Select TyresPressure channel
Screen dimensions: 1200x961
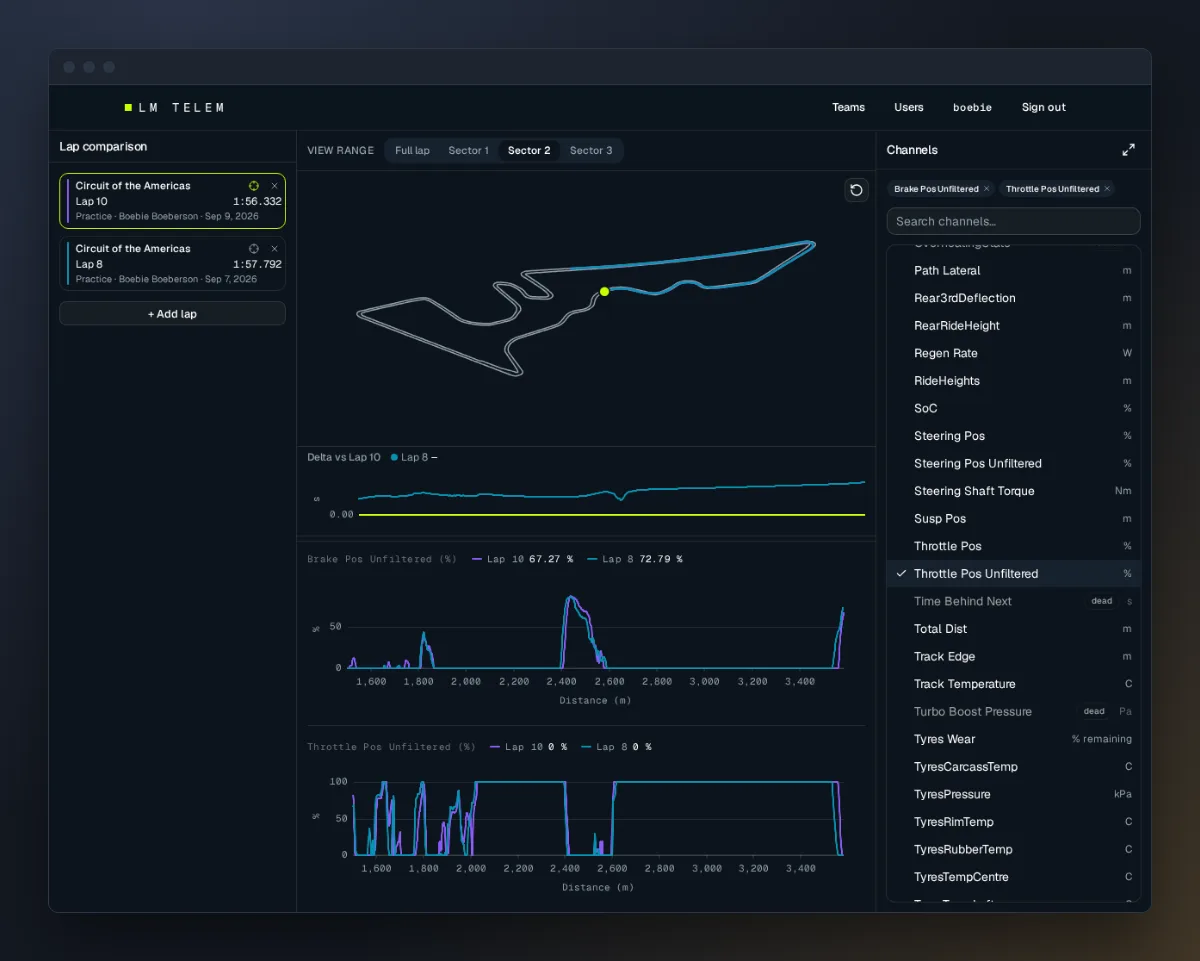(x=1013, y=794)
